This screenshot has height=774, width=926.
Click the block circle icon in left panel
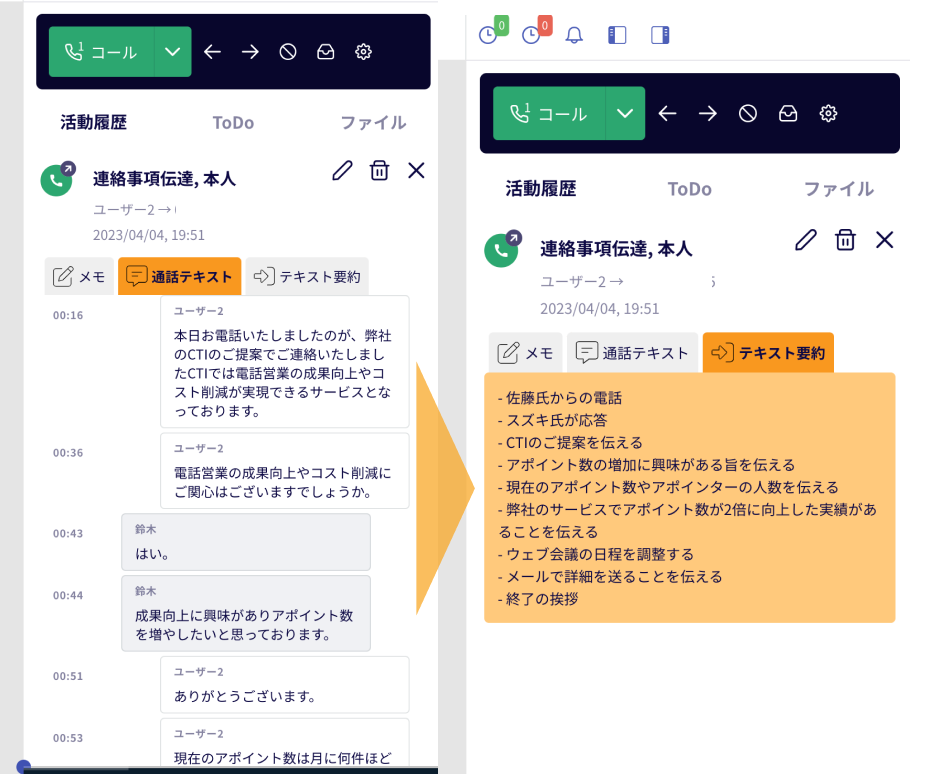(288, 52)
